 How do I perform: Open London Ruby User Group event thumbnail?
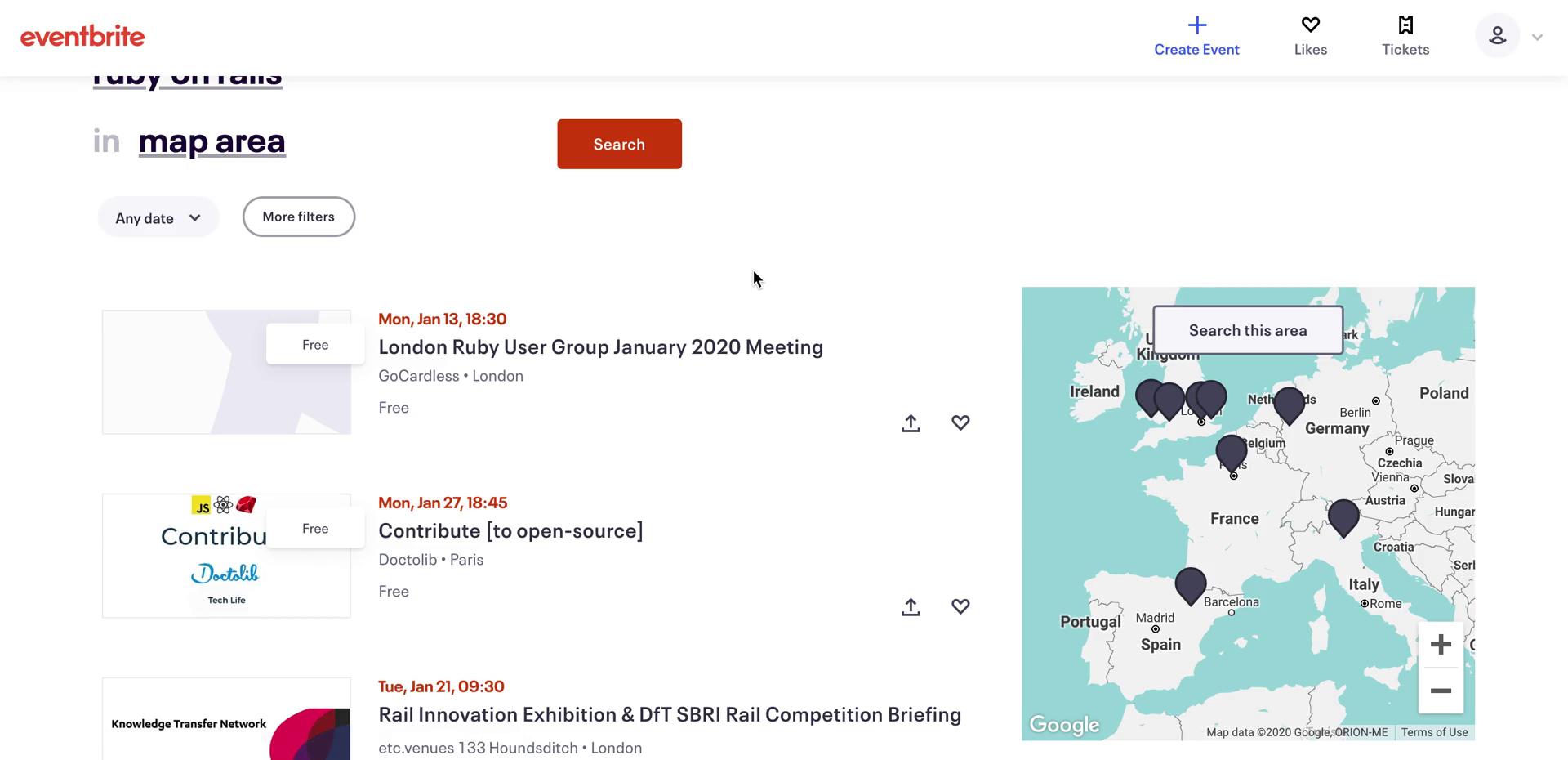226,372
